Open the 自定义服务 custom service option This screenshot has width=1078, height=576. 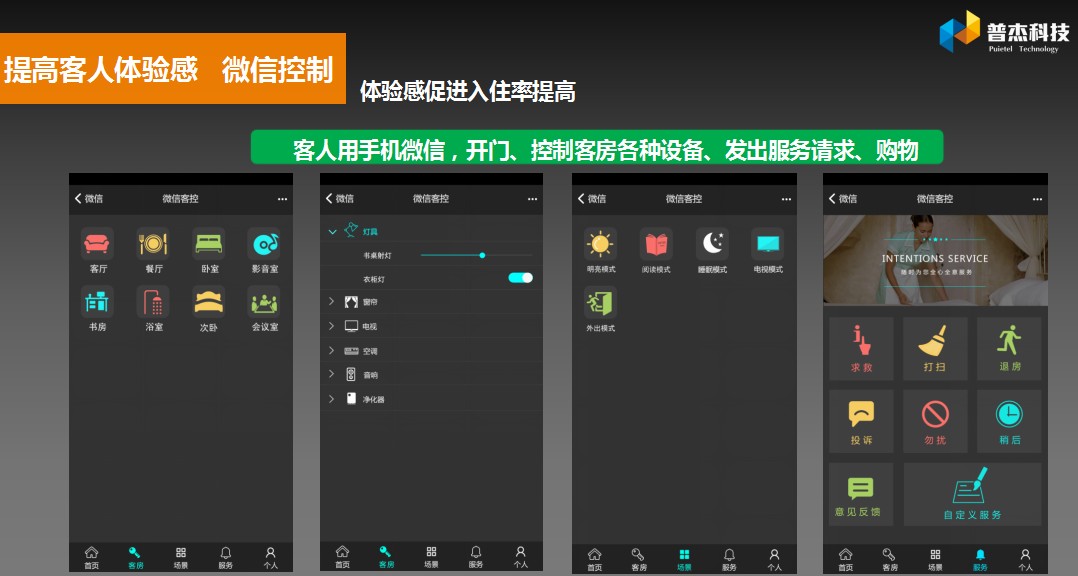click(971, 493)
